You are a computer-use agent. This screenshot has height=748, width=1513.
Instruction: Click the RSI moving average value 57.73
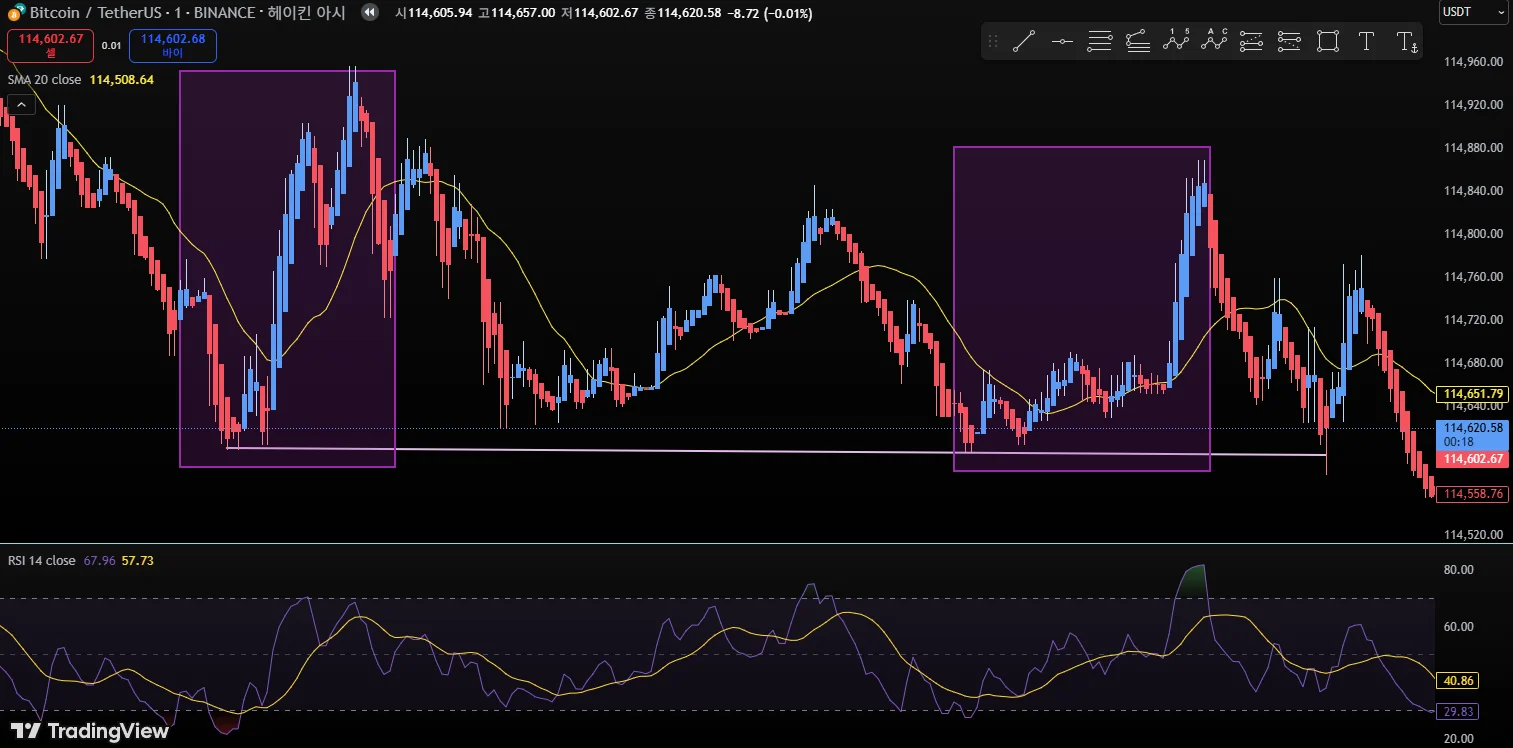coord(137,561)
